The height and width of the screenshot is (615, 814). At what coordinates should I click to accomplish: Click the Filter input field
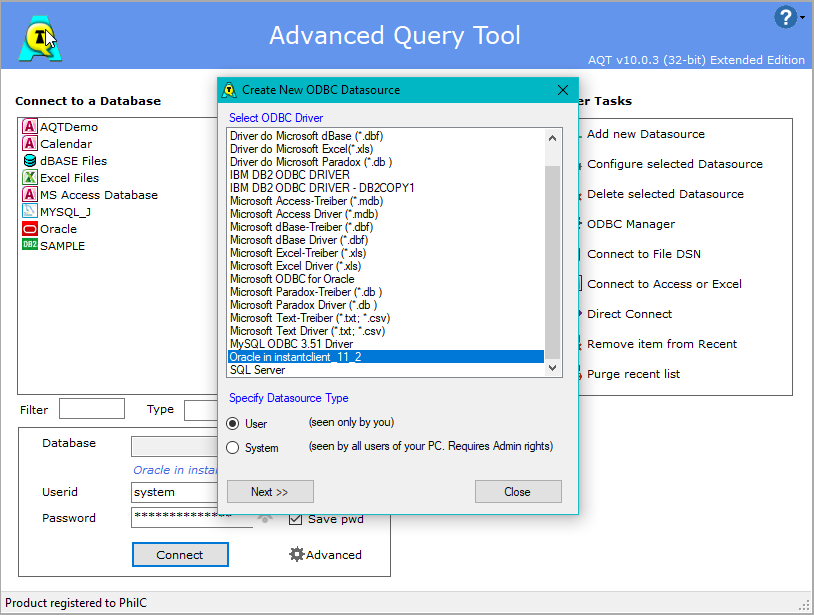[x=92, y=408]
